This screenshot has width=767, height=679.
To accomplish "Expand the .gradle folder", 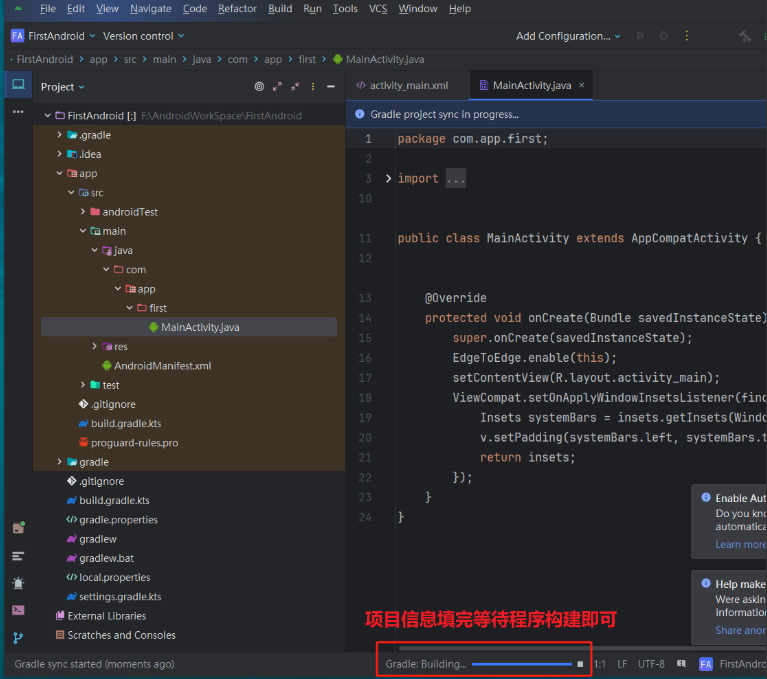I will point(59,135).
